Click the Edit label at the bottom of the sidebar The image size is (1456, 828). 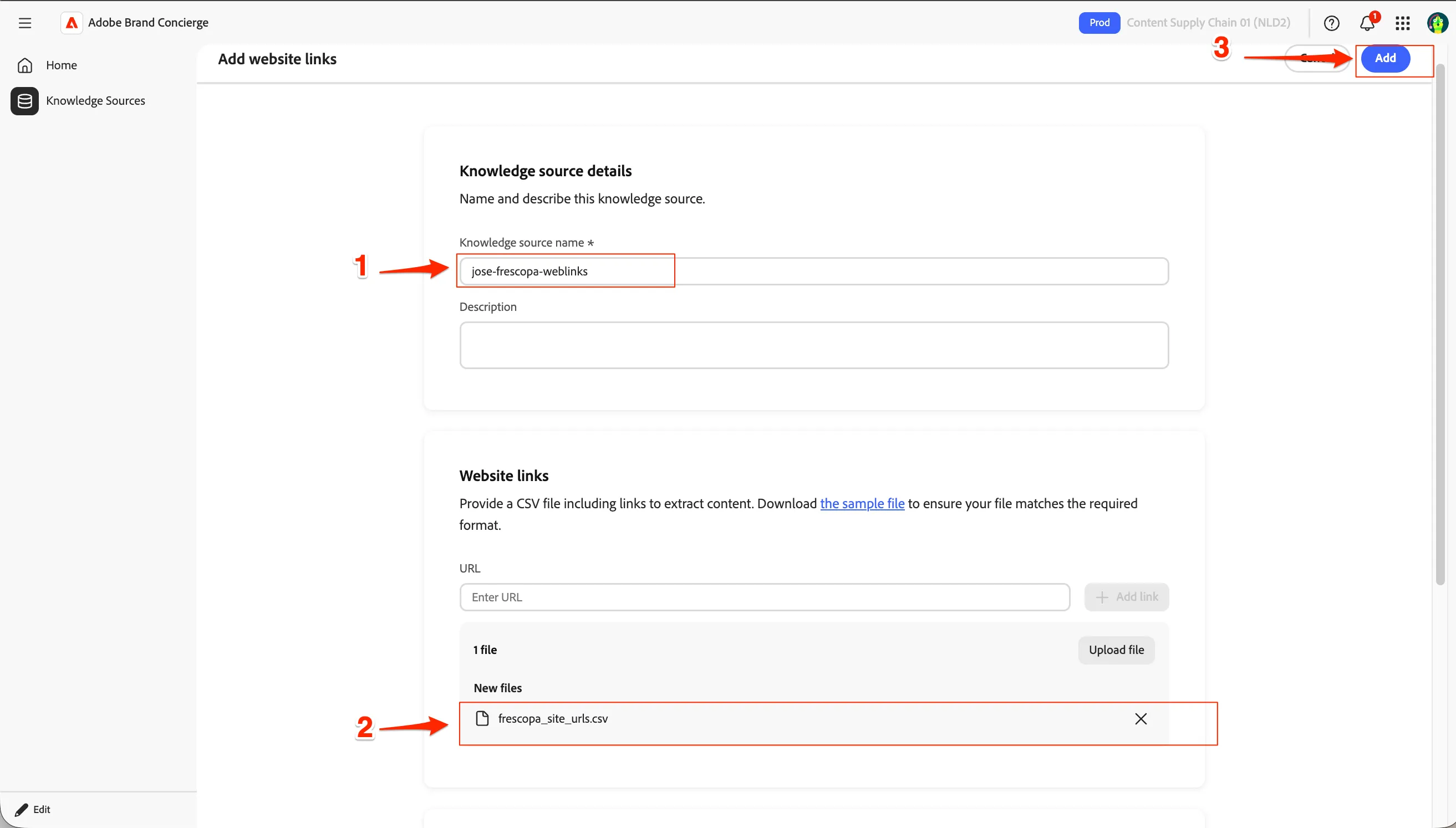42,809
